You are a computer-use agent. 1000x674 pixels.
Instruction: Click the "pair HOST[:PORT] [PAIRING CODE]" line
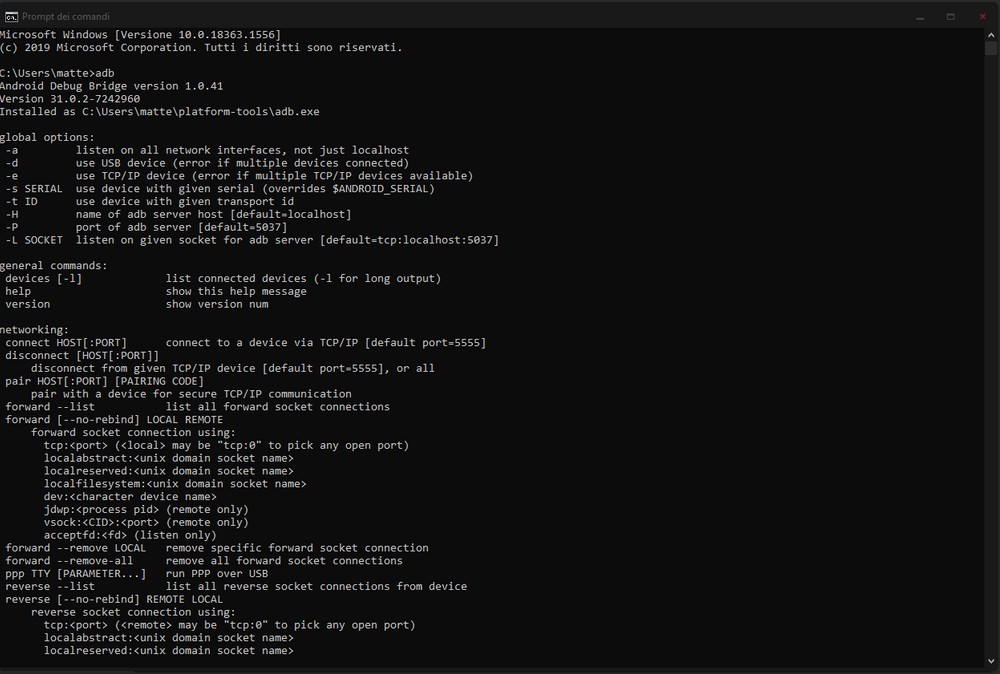pyautogui.click(x=105, y=381)
